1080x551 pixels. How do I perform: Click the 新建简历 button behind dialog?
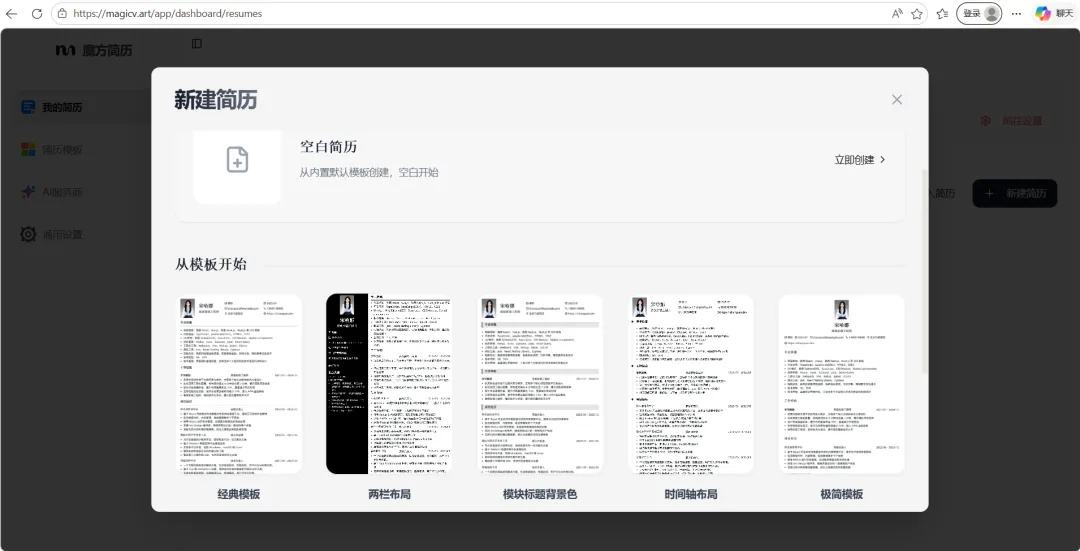pos(1015,194)
